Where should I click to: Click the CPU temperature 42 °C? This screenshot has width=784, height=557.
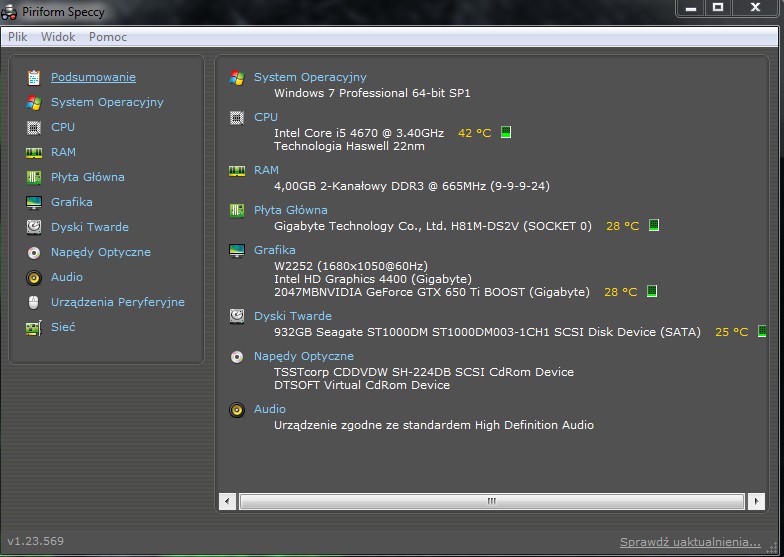click(x=474, y=133)
